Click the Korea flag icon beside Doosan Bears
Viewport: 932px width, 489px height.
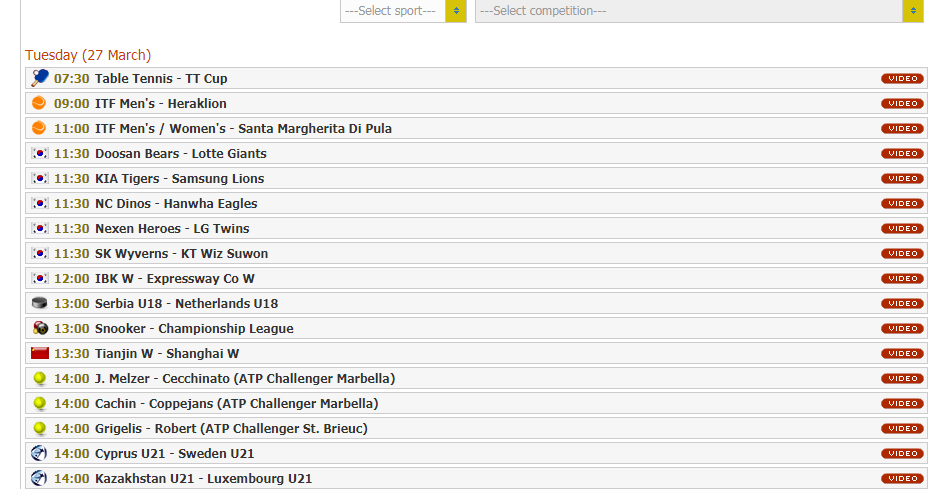(x=40, y=153)
